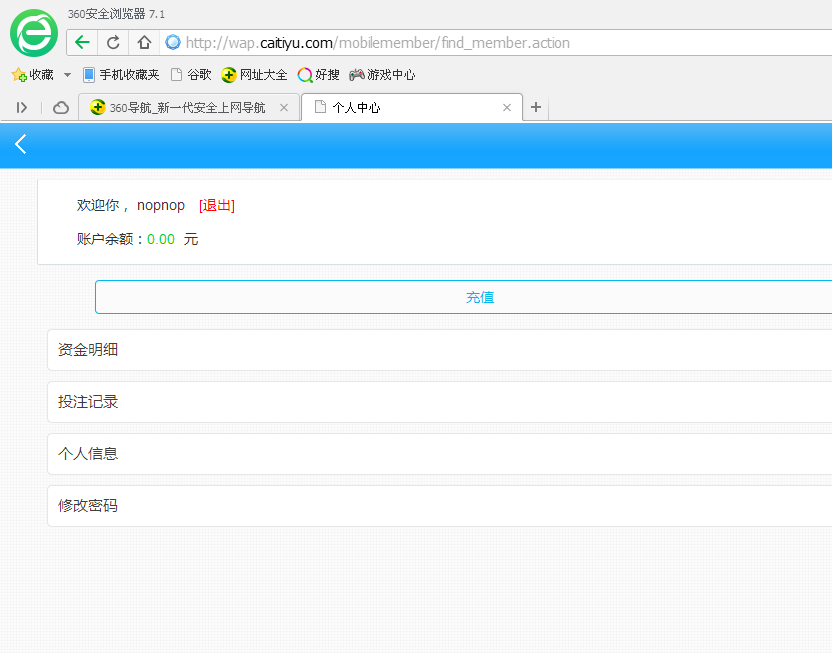Toggle the sidebar panel icon
This screenshot has width=832, height=653.
(x=22, y=108)
